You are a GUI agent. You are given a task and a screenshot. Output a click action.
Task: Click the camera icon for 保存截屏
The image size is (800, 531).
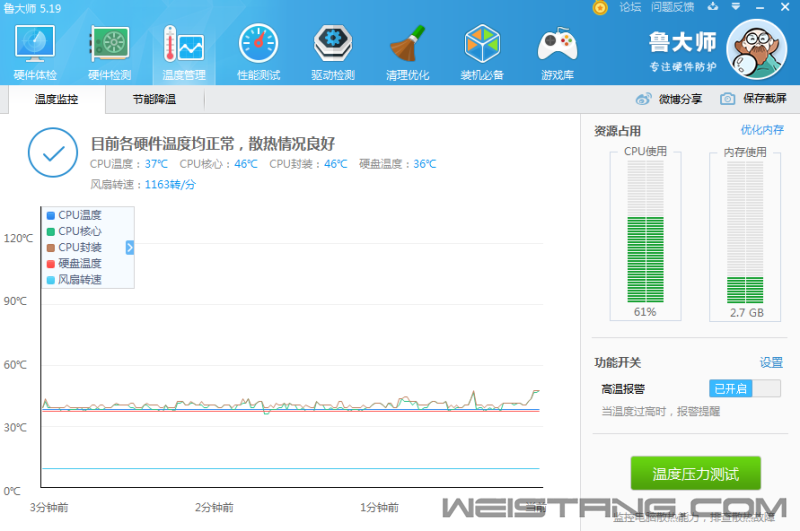728,99
